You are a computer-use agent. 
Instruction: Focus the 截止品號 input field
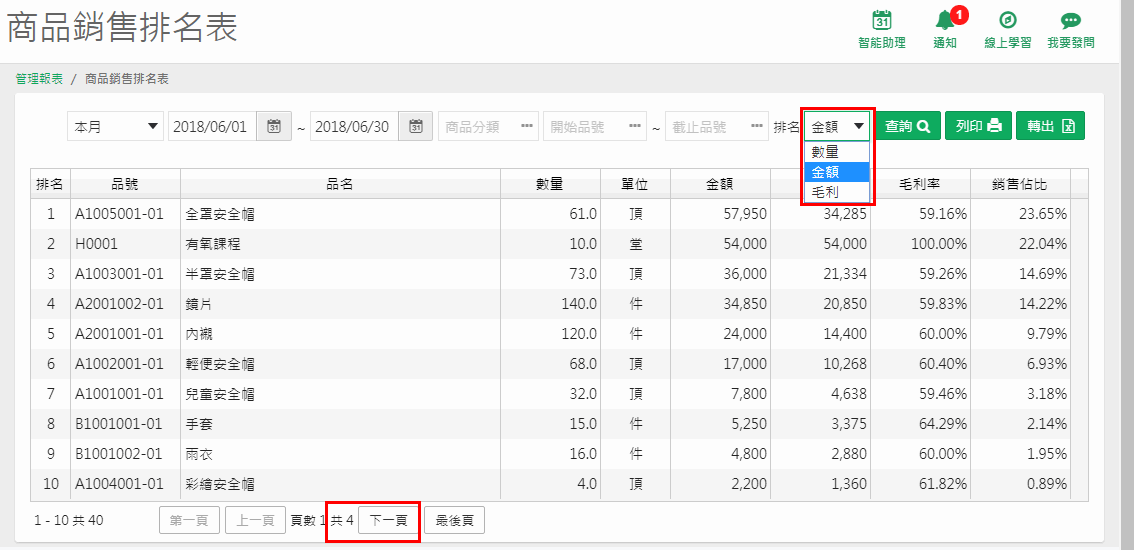(716, 126)
